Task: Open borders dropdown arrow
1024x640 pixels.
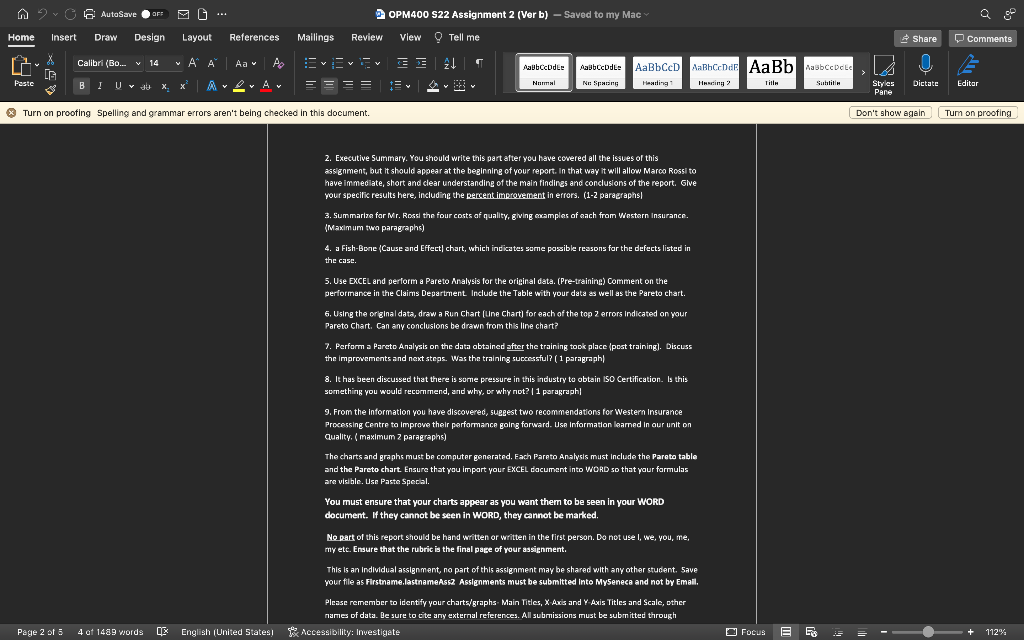Action: point(473,86)
